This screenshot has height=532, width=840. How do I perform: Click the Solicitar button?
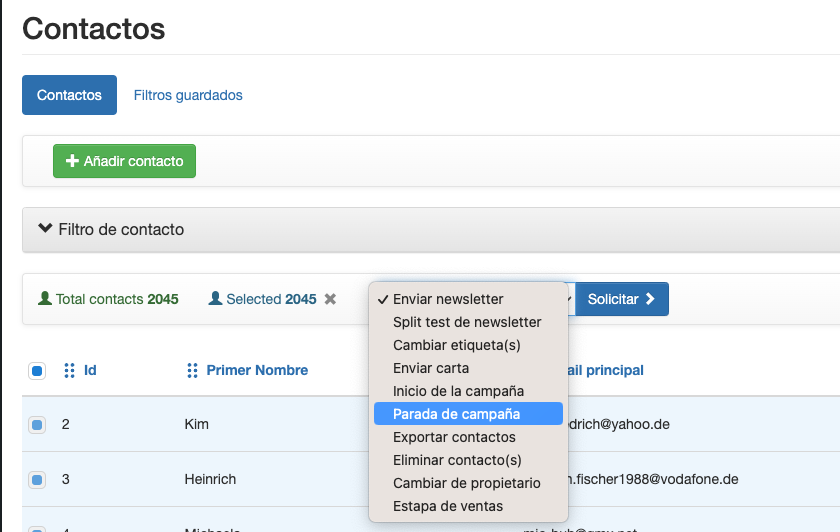click(x=621, y=299)
